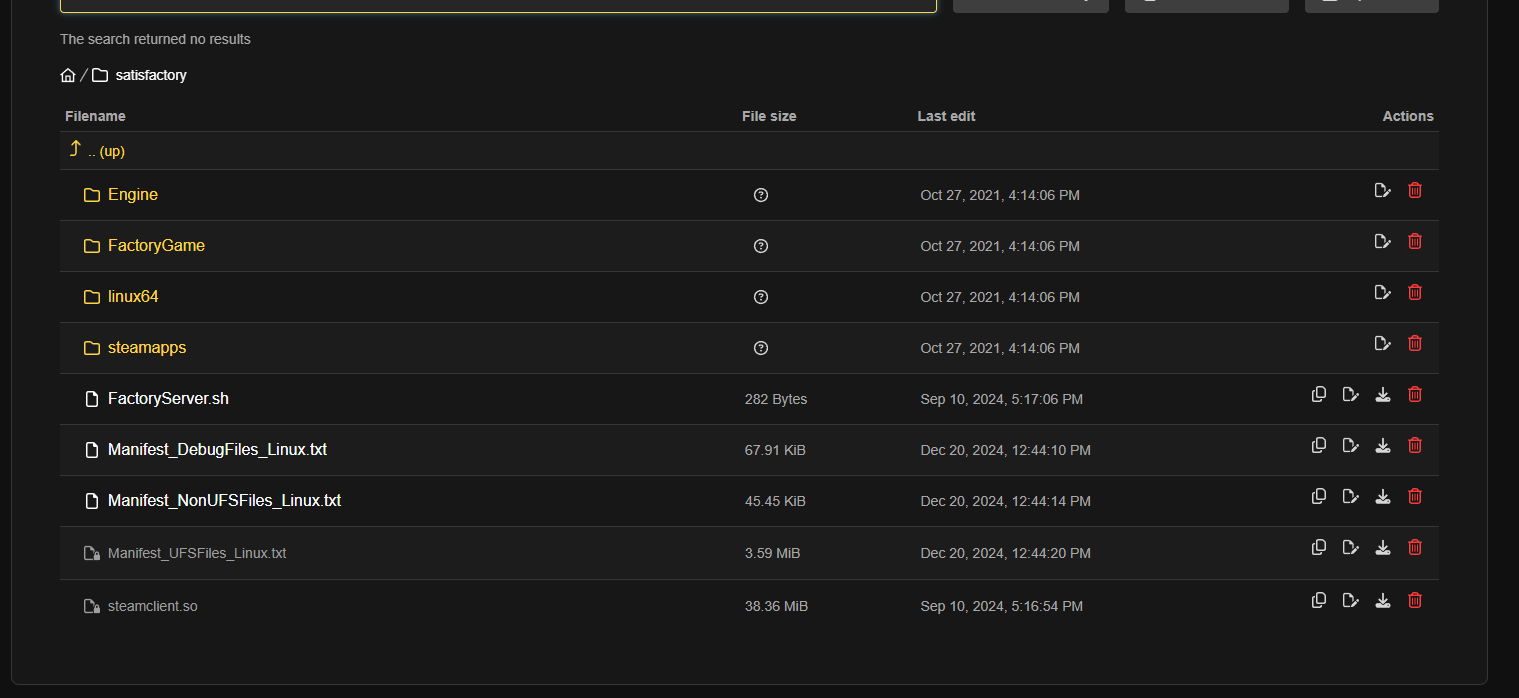Delete the steamclient.so file

(x=1414, y=600)
